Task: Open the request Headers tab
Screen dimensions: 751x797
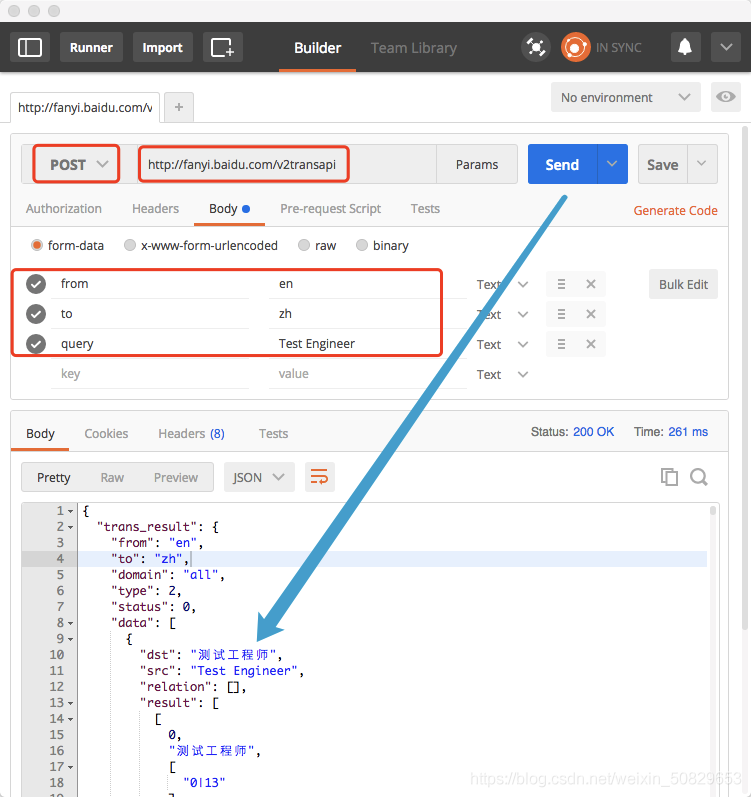Action: pos(155,209)
